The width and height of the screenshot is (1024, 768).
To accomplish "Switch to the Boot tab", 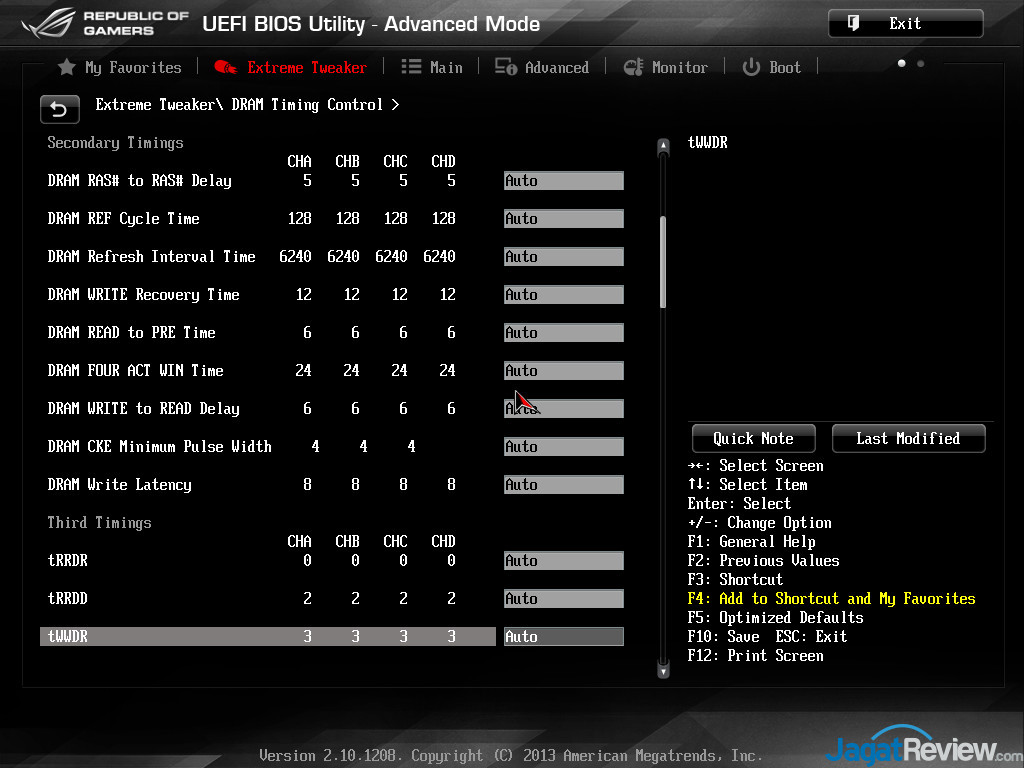I will pos(784,67).
